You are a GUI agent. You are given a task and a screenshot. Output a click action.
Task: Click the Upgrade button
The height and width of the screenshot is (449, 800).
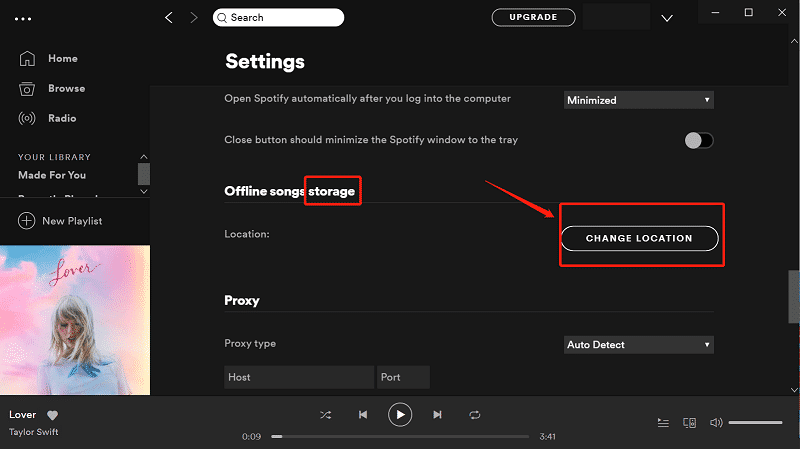pos(534,17)
